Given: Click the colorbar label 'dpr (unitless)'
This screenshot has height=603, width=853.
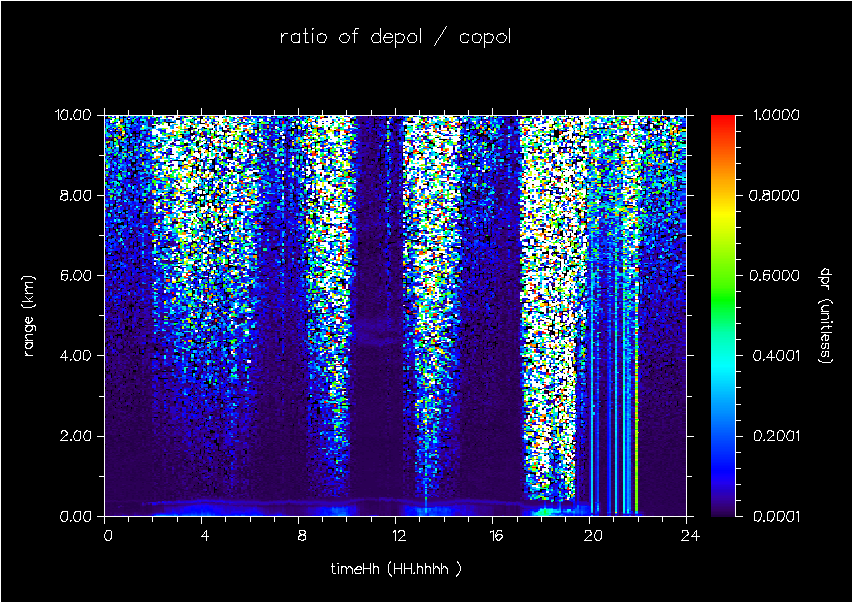Looking at the screenshot, I should tap(826, 316).
